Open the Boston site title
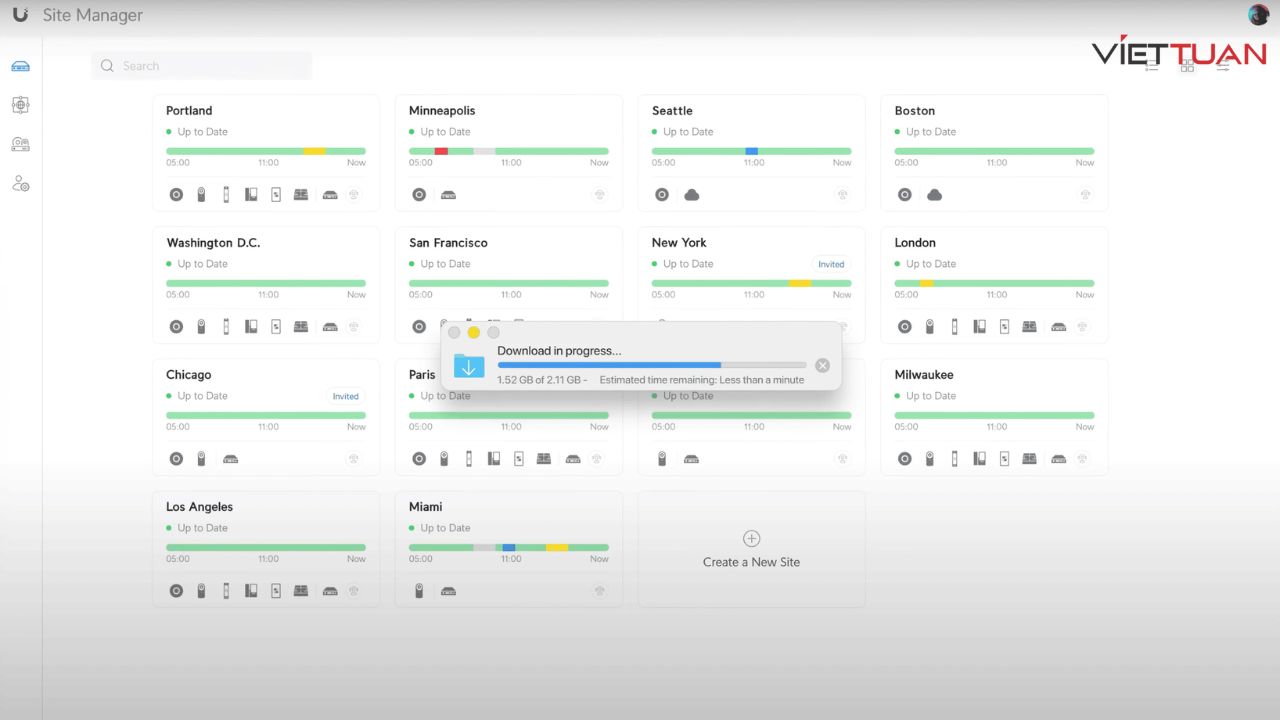 coord(915,111)
